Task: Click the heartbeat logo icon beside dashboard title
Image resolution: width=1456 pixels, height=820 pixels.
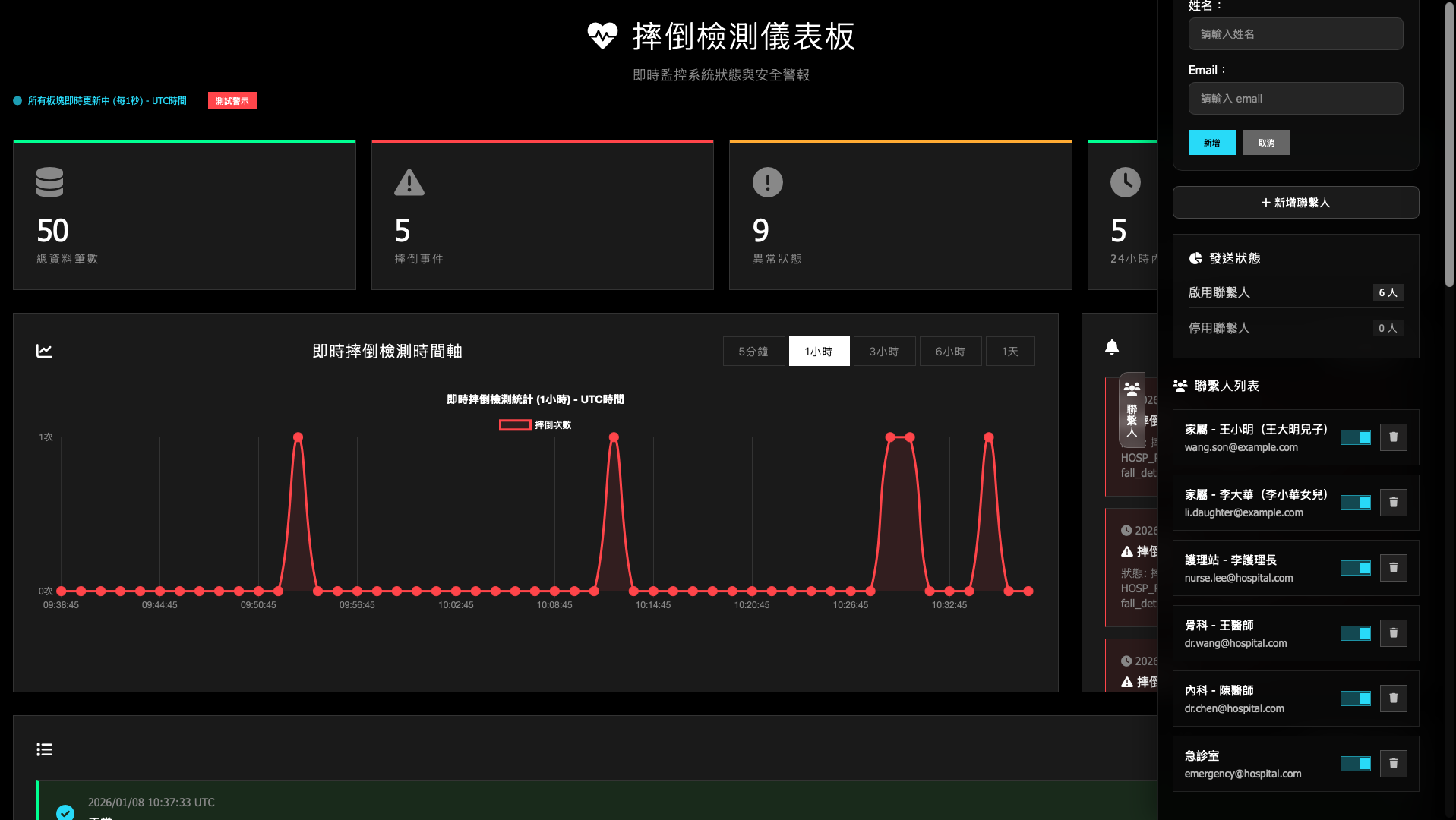Action: [x=602, y=36]
